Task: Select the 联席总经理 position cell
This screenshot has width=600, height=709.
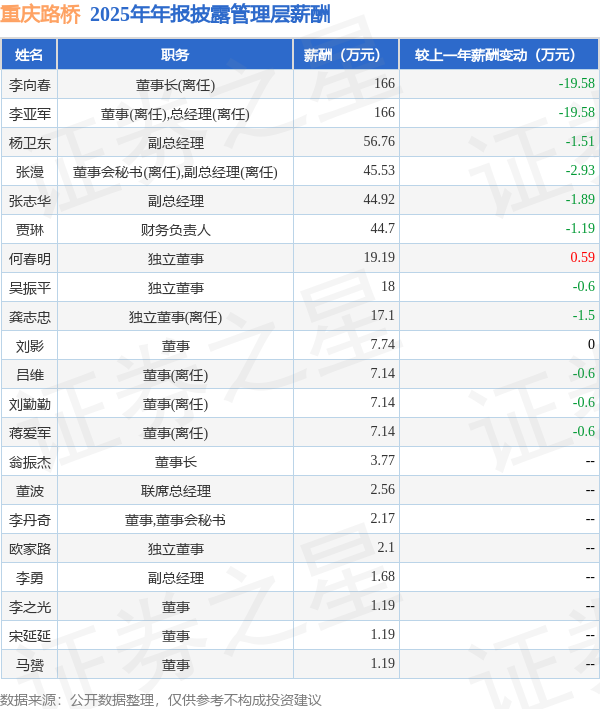Action: [x=175, y=491]
